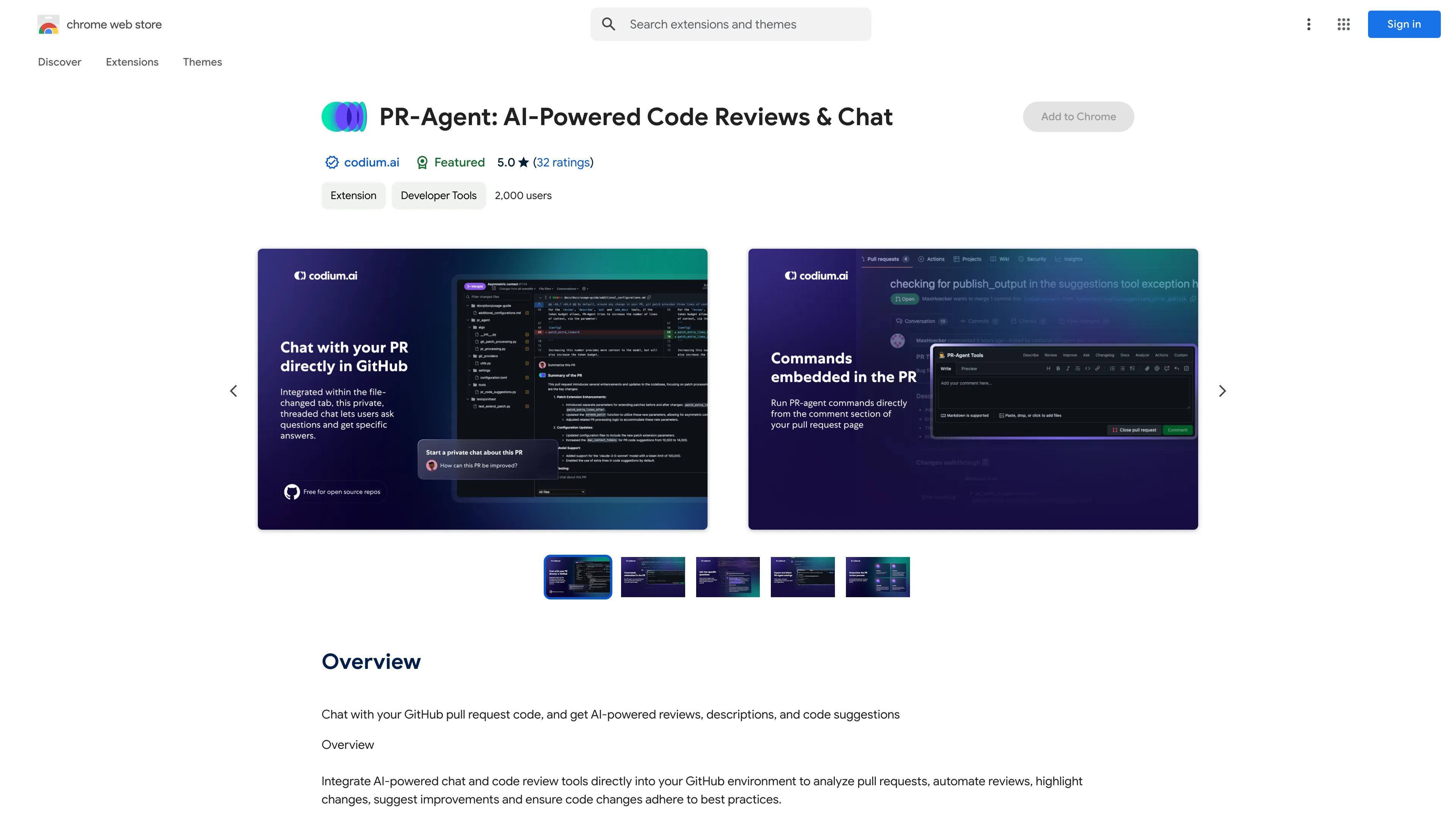Open the 'Chat with your PR' screenshot

coord(482,389)
